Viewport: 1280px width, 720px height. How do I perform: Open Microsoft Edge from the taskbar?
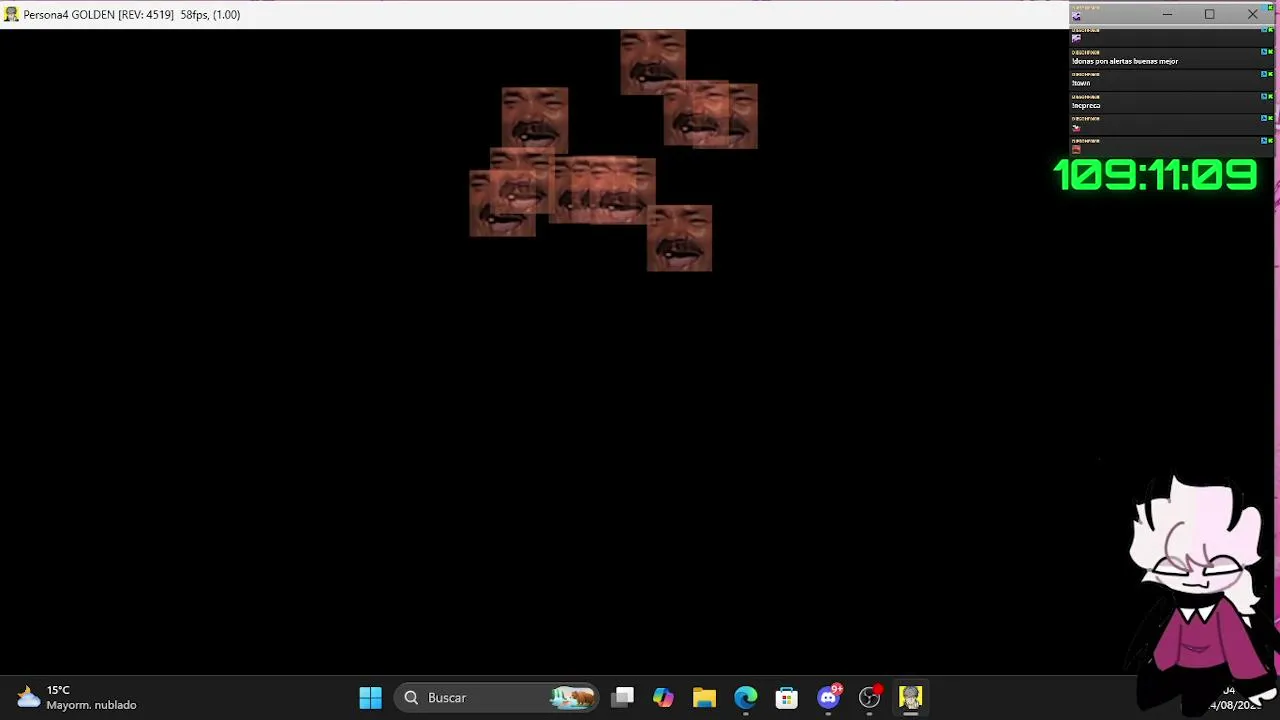pyautogui.click(x=746, y=697)
